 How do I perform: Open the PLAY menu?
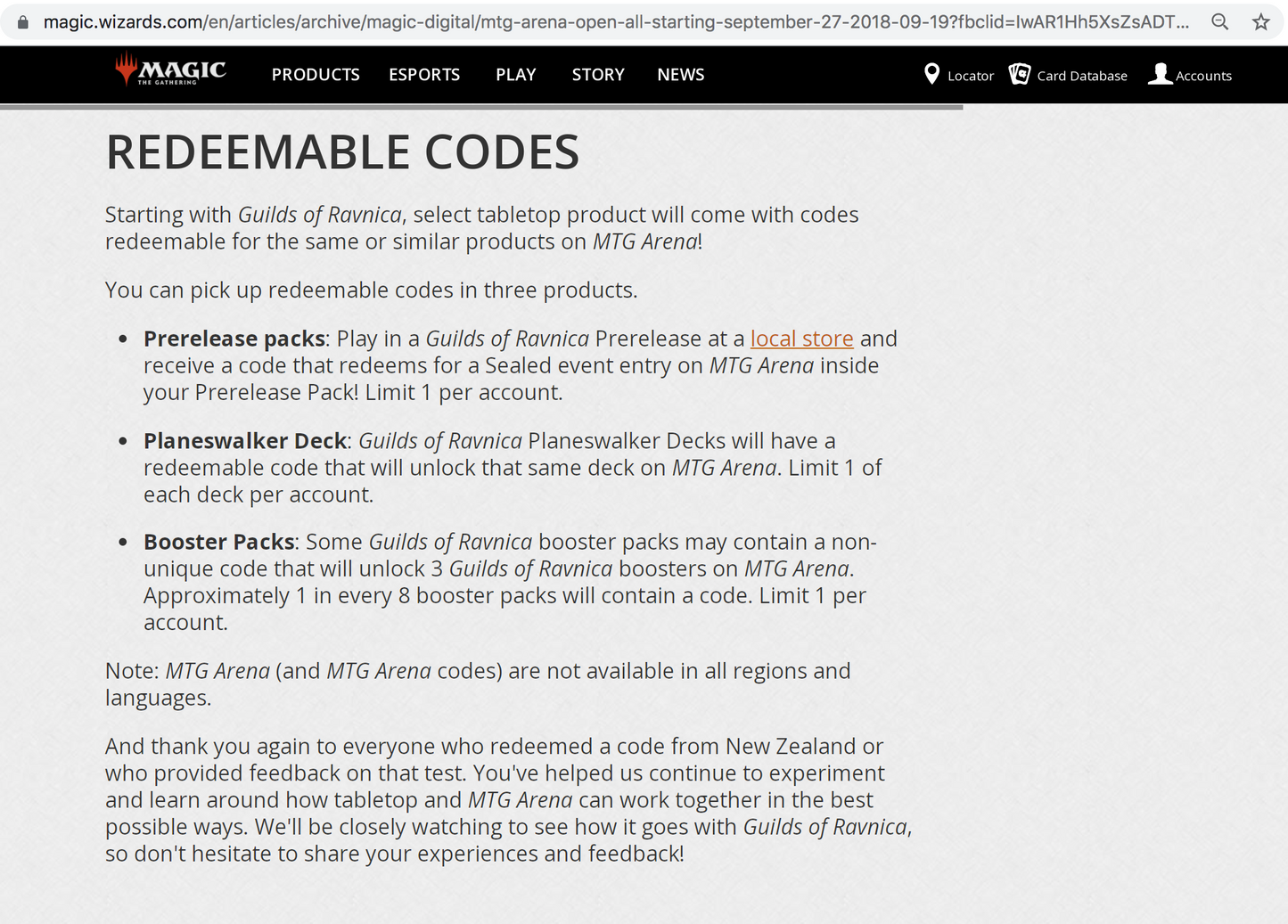(516, 75)
